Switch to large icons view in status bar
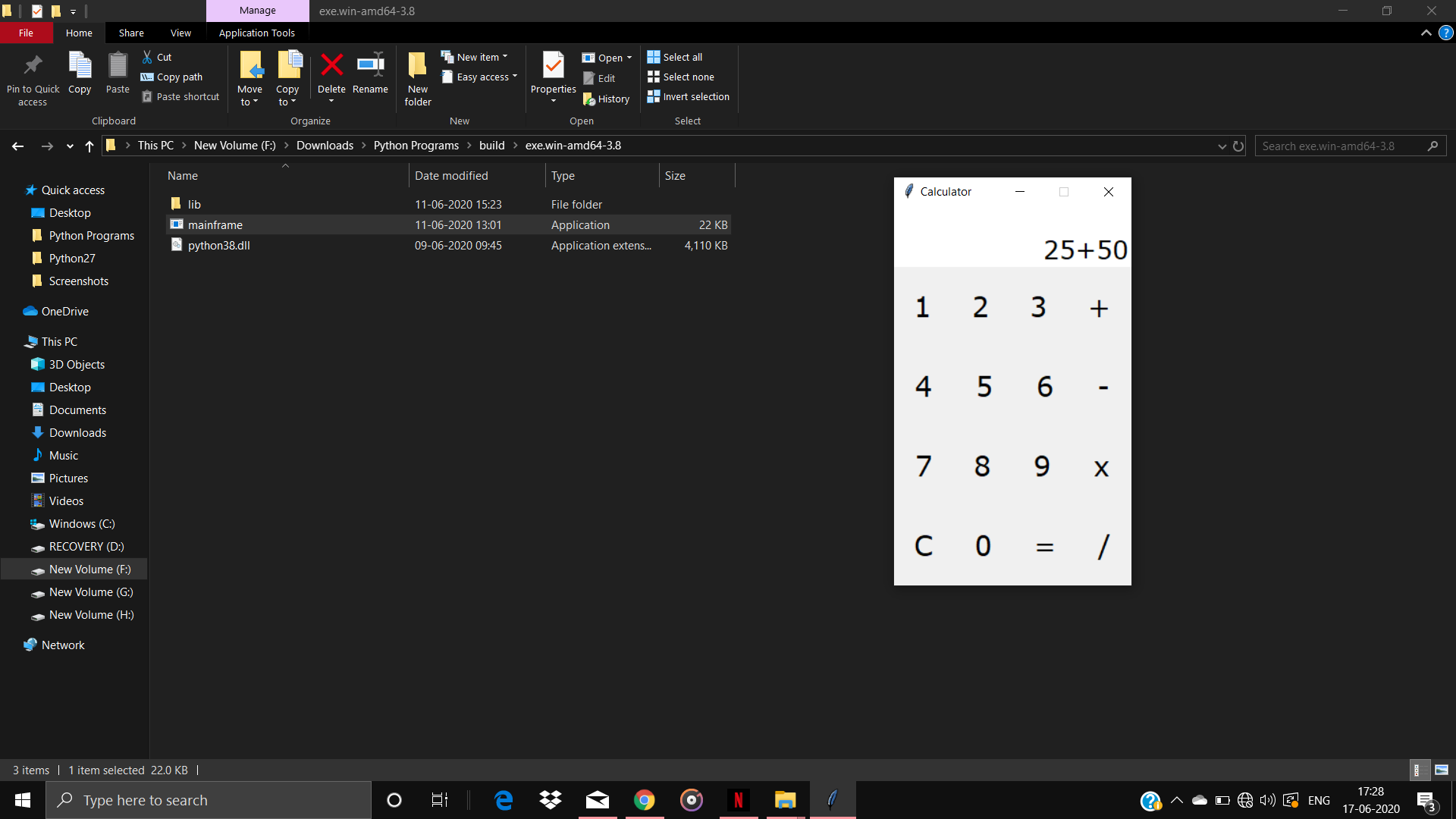This screenshot has height=819, width=1456. point(1442,770)
